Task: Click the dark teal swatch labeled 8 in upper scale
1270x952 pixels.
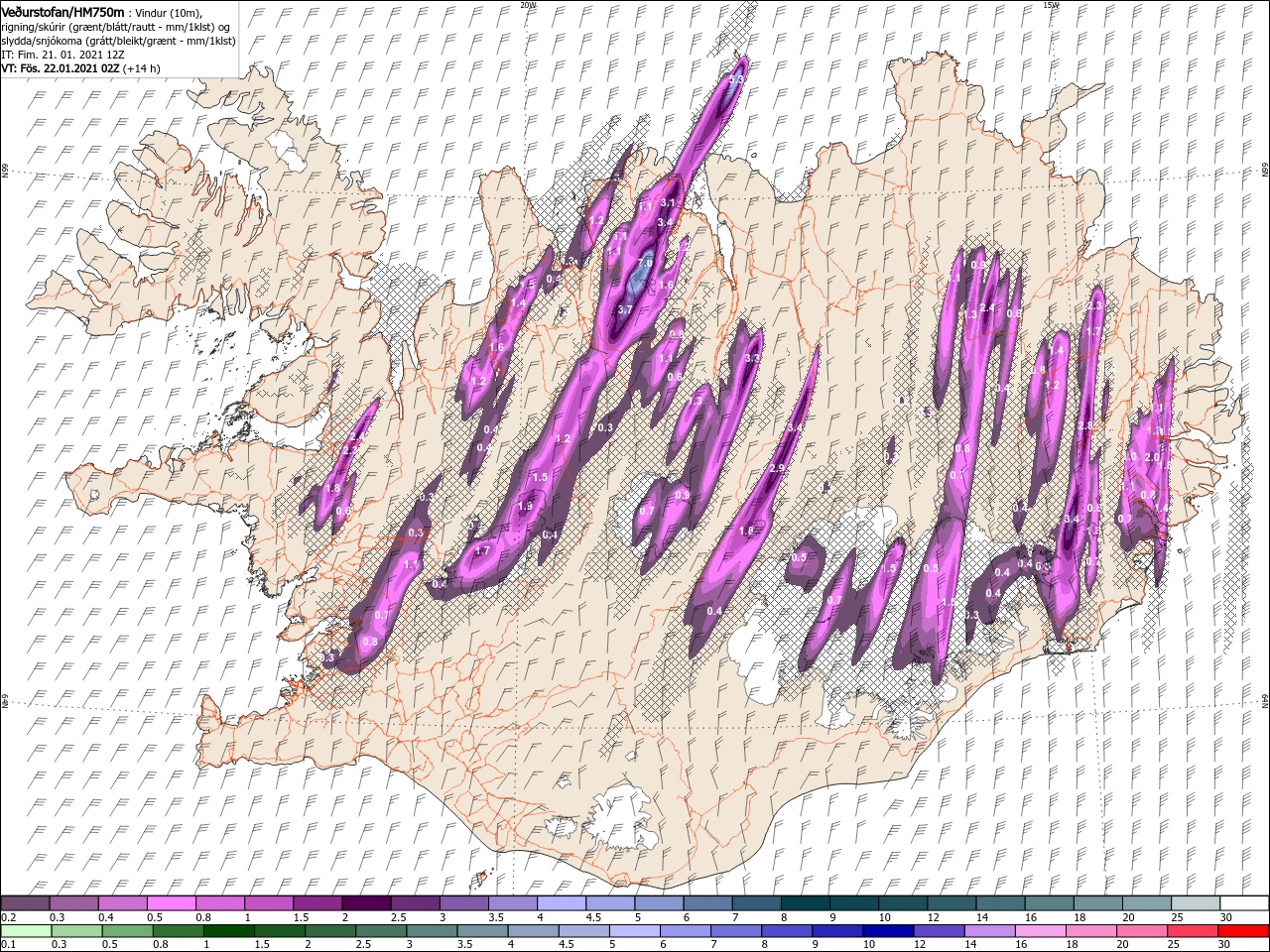Action: tap(807, 903)
